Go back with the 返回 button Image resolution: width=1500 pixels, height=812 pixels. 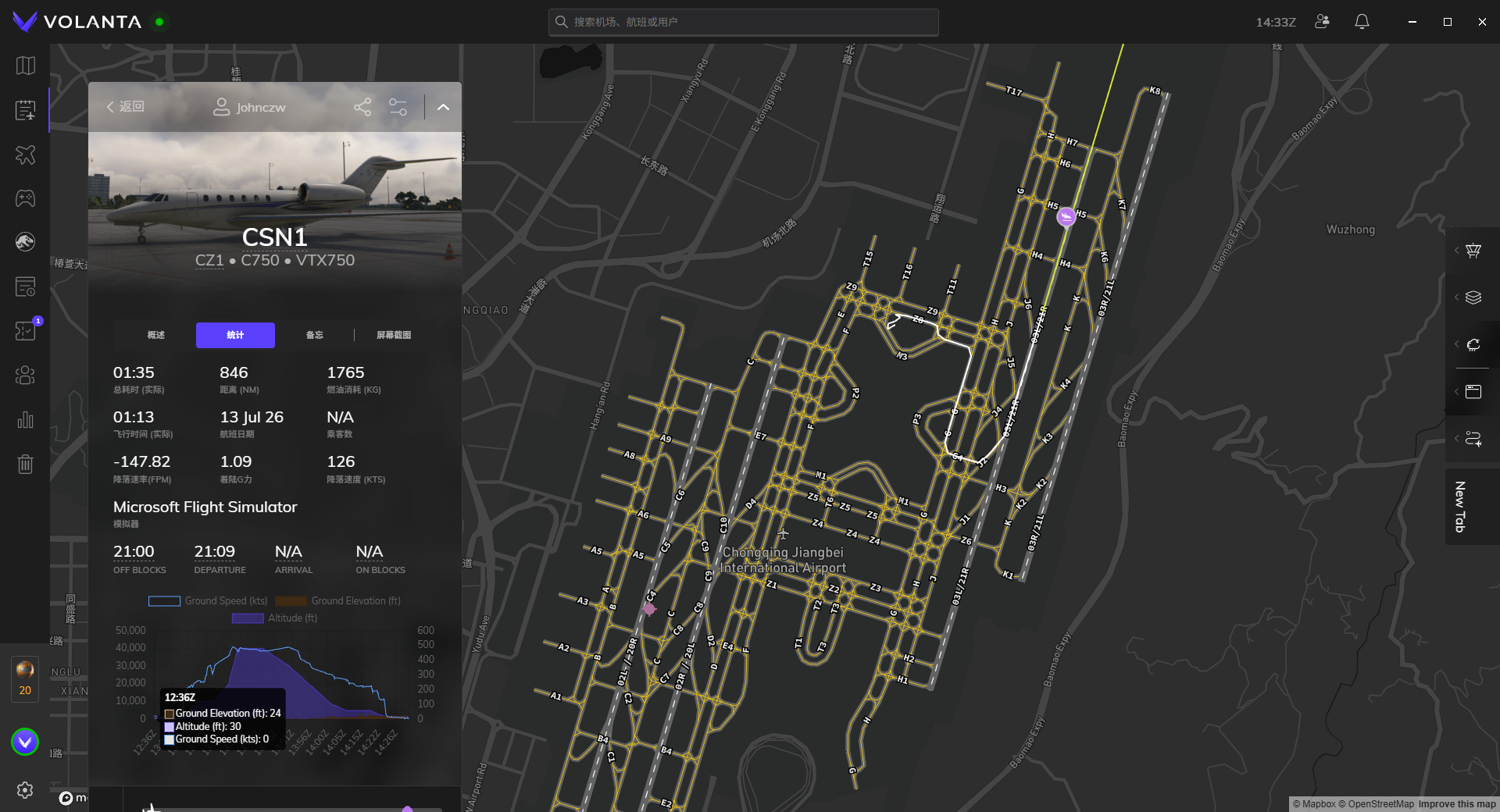coord(126,107)
